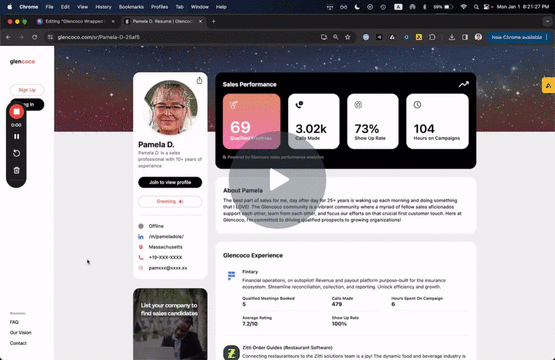Restart the recording with the circular arrow icon
The width and height of the screenshot is (555, 360).
tap(16, 153)
